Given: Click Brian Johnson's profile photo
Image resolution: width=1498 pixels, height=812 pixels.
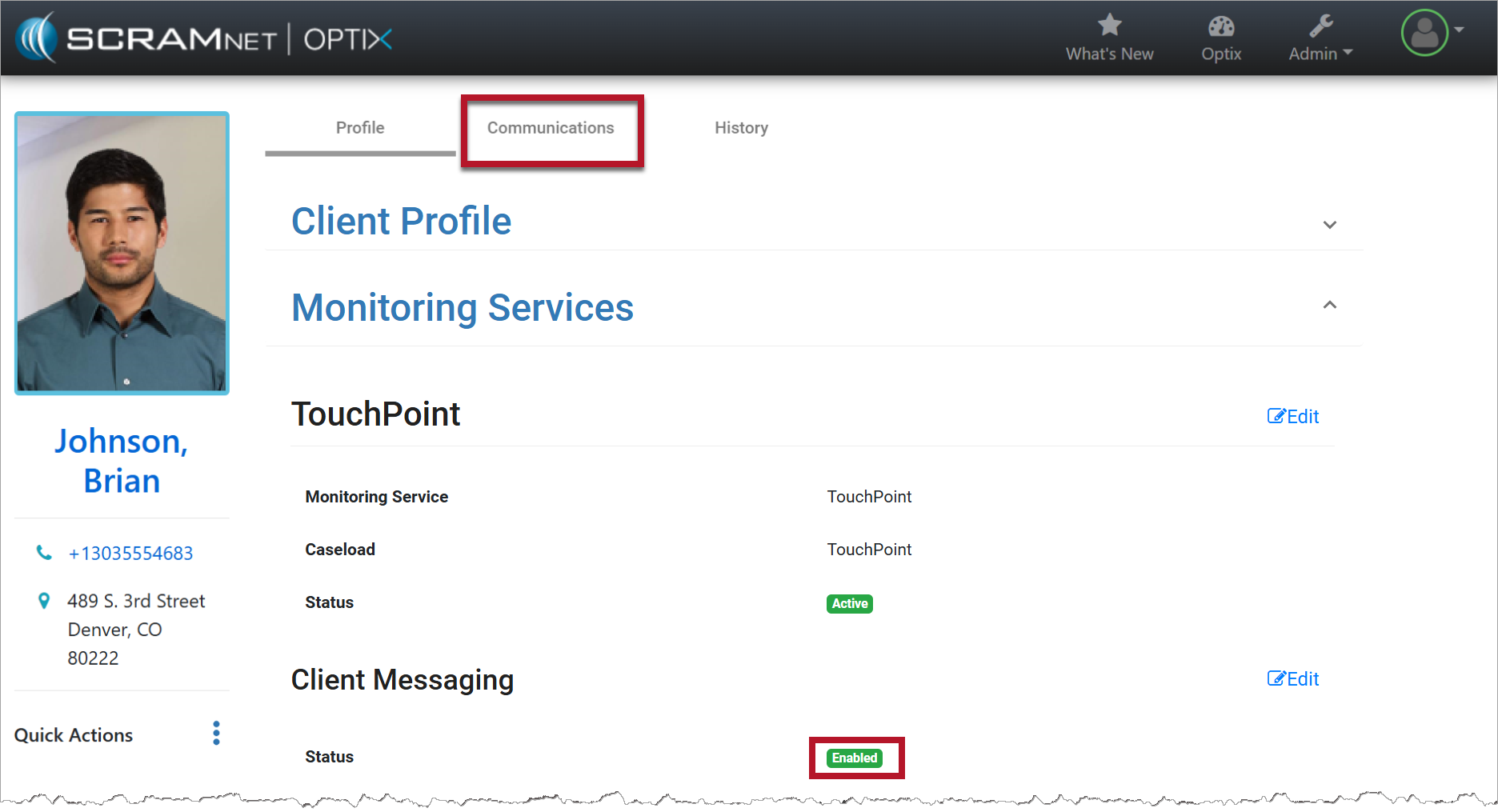Looking at the screenshot, I should click(122, 253).
